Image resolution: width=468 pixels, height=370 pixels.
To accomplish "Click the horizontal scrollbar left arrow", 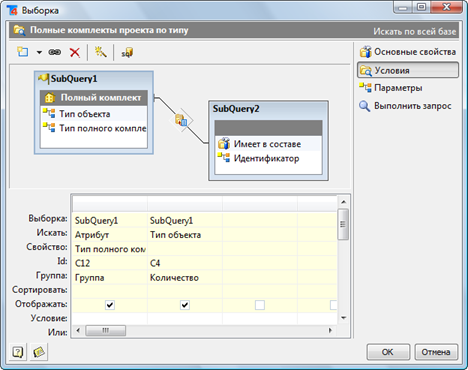I will tap(78, 330).
